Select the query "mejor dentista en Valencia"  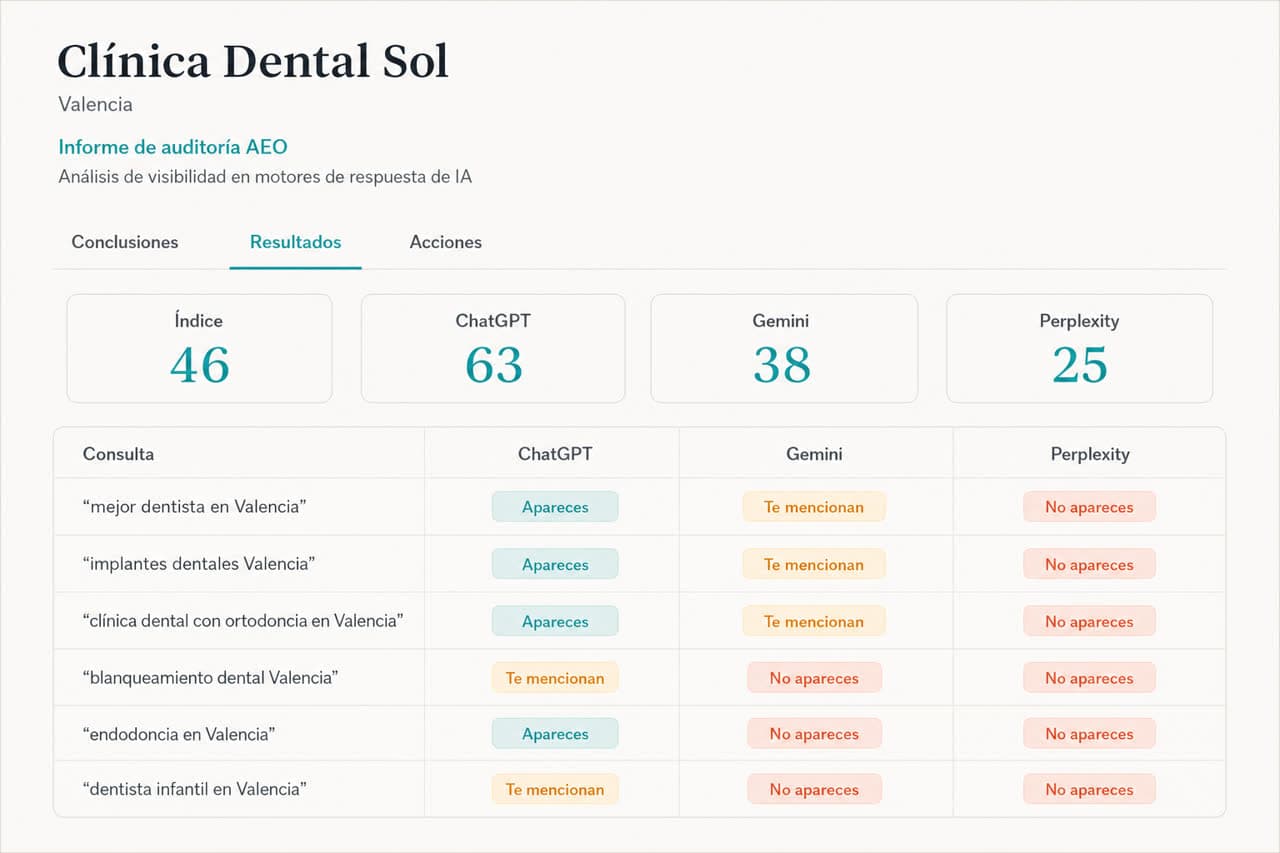[x=194, y=507]
